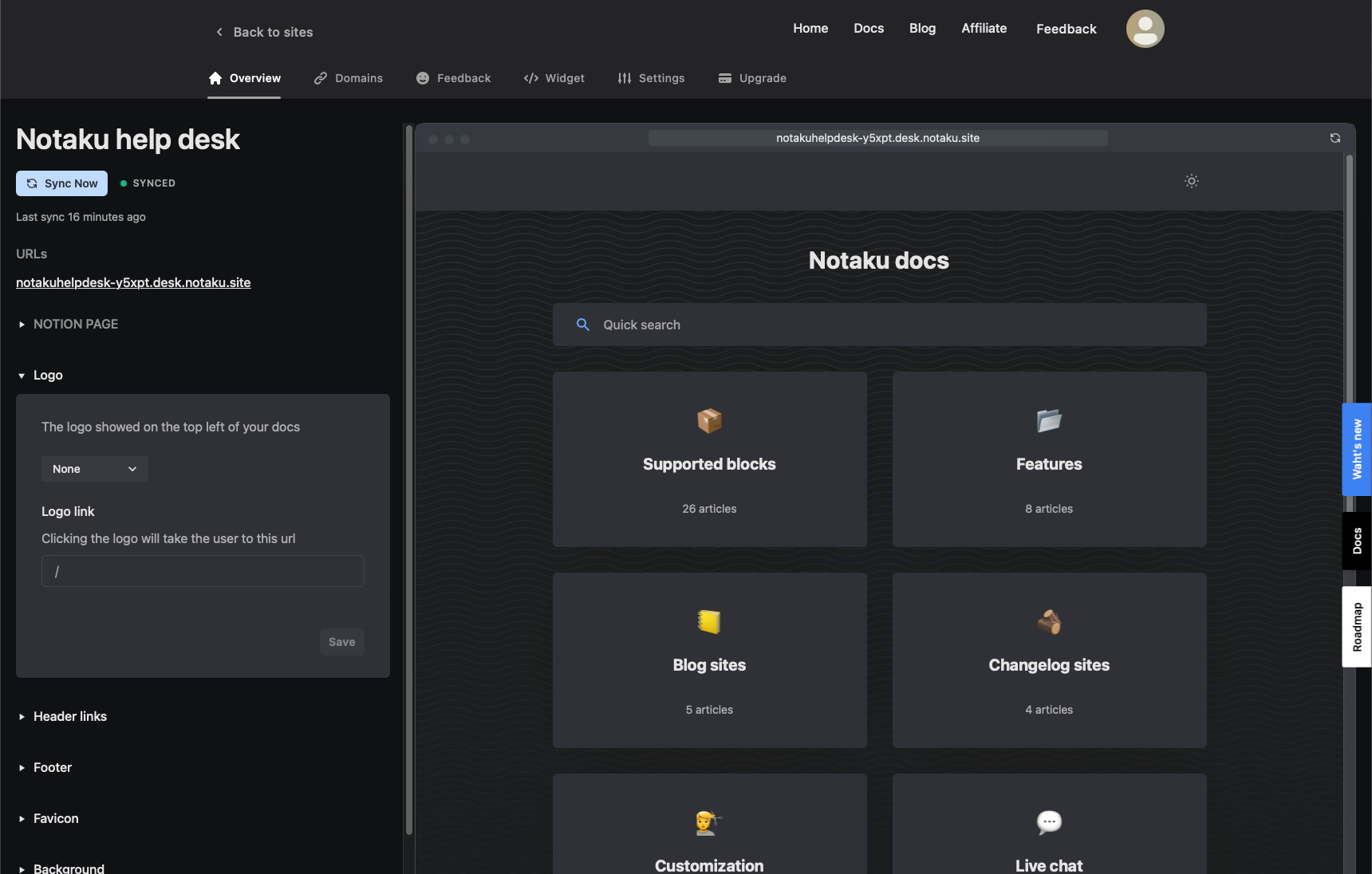Click the Quick search field
Screen dimensions: 1372x874
pos(879,325)
